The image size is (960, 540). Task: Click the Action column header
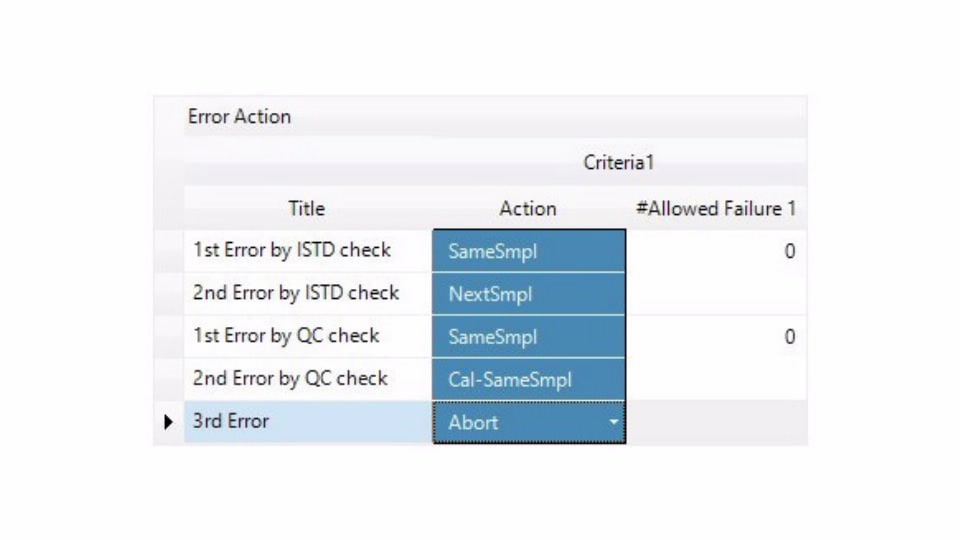click(528, 209)
